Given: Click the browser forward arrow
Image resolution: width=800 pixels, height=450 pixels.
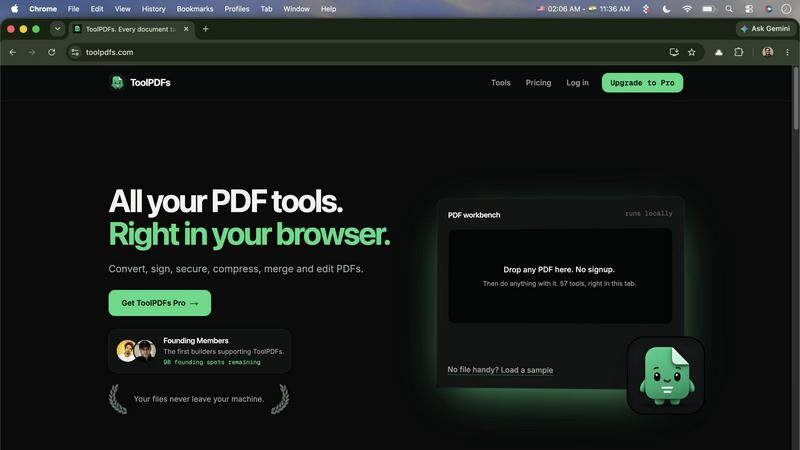Looking at the screenshot, I should [32, 52].
